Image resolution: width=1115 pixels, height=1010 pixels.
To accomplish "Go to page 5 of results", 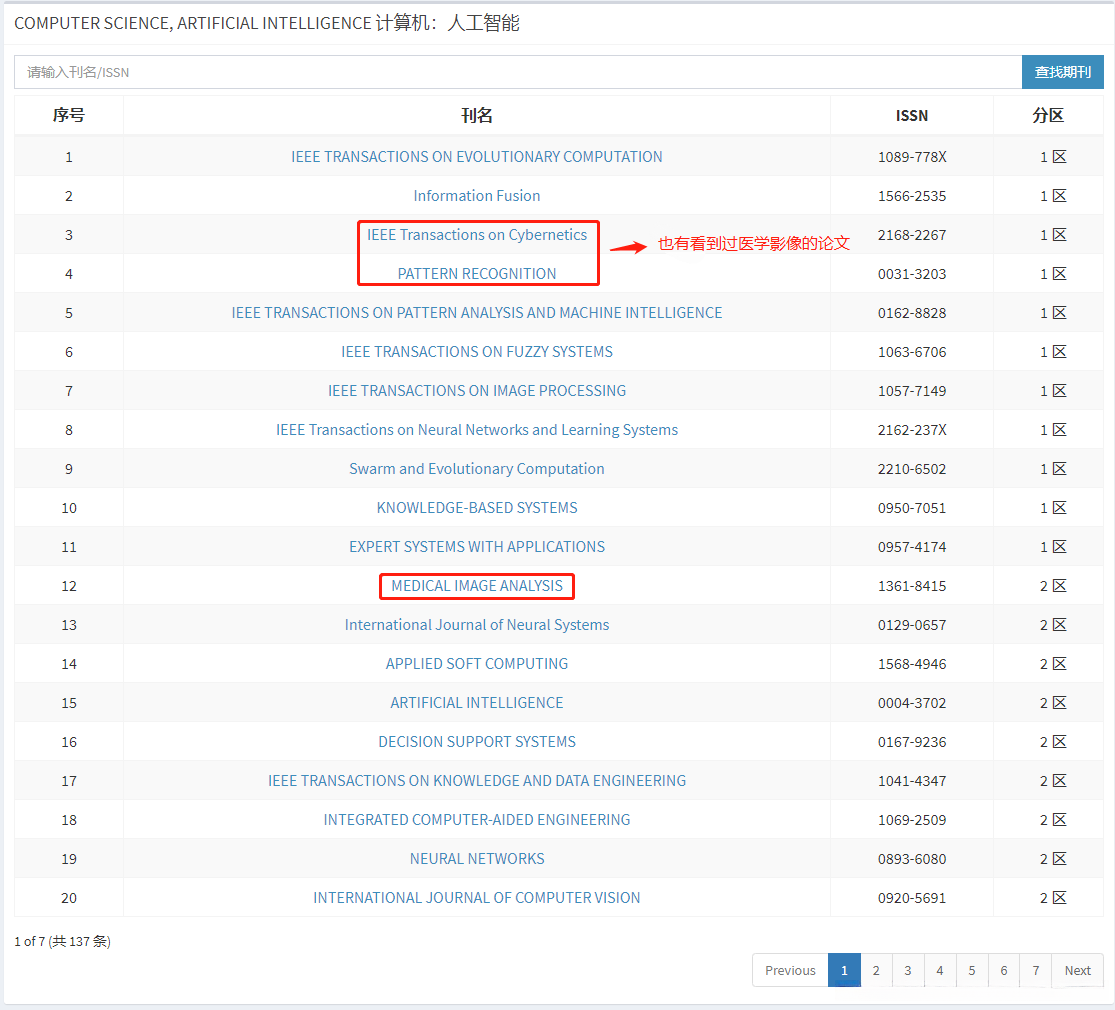I will pos(972,970).
